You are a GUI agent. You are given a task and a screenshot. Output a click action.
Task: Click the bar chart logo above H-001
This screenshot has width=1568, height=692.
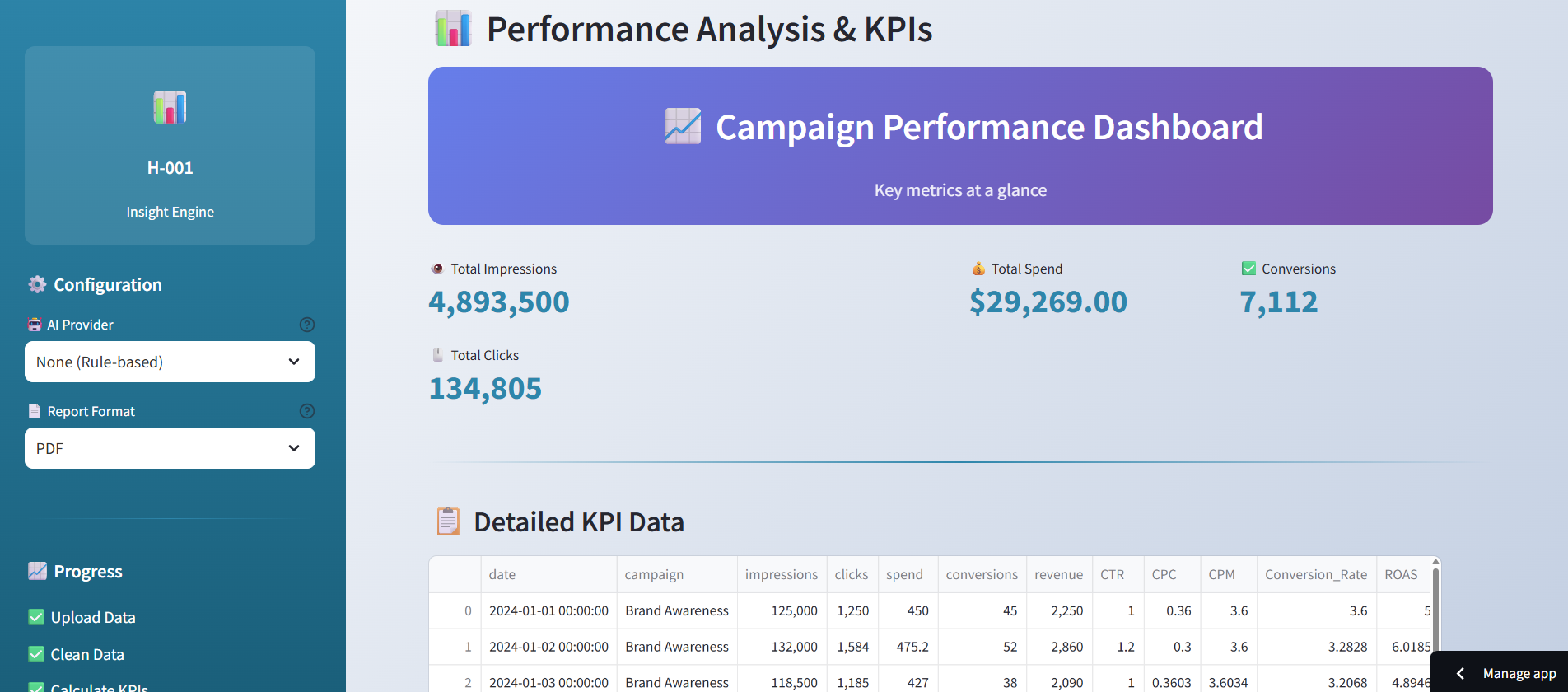170,107
